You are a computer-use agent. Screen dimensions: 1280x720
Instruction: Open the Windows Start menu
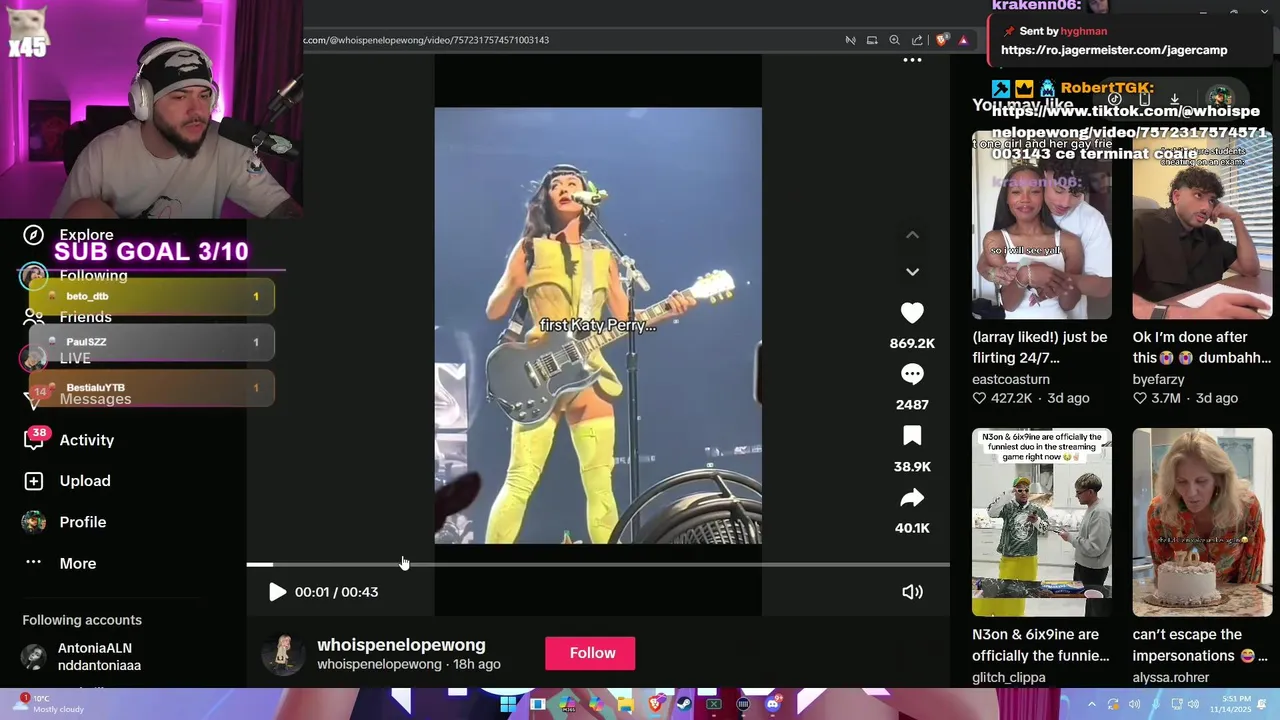click(508, 704)
